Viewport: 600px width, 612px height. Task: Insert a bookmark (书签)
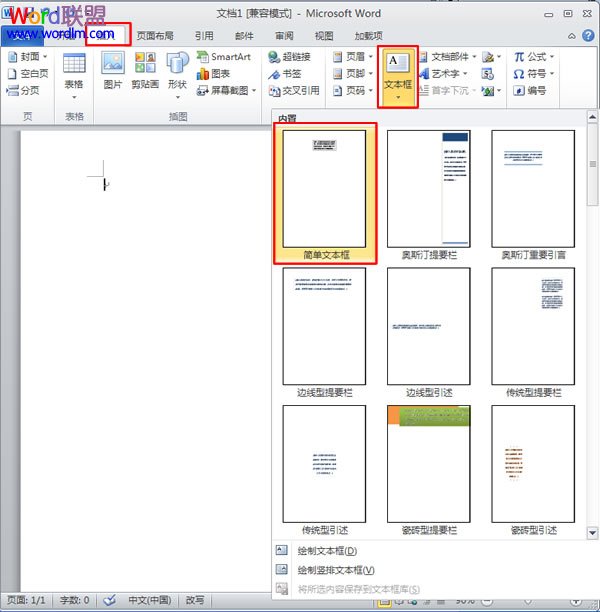[285, 74]
